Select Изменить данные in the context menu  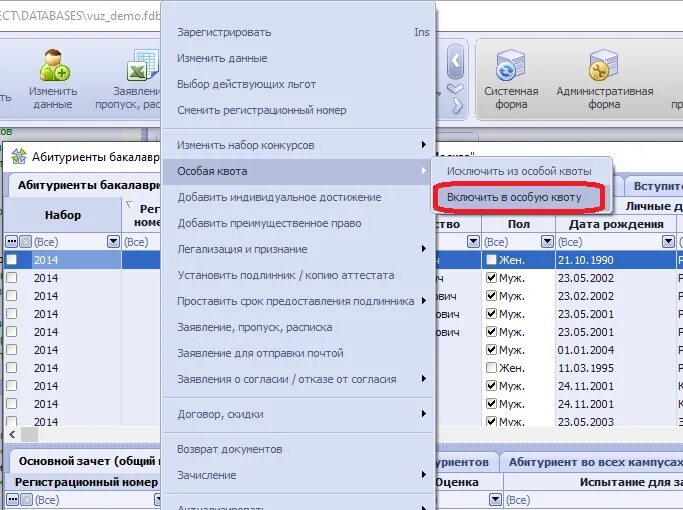[298, 58]
